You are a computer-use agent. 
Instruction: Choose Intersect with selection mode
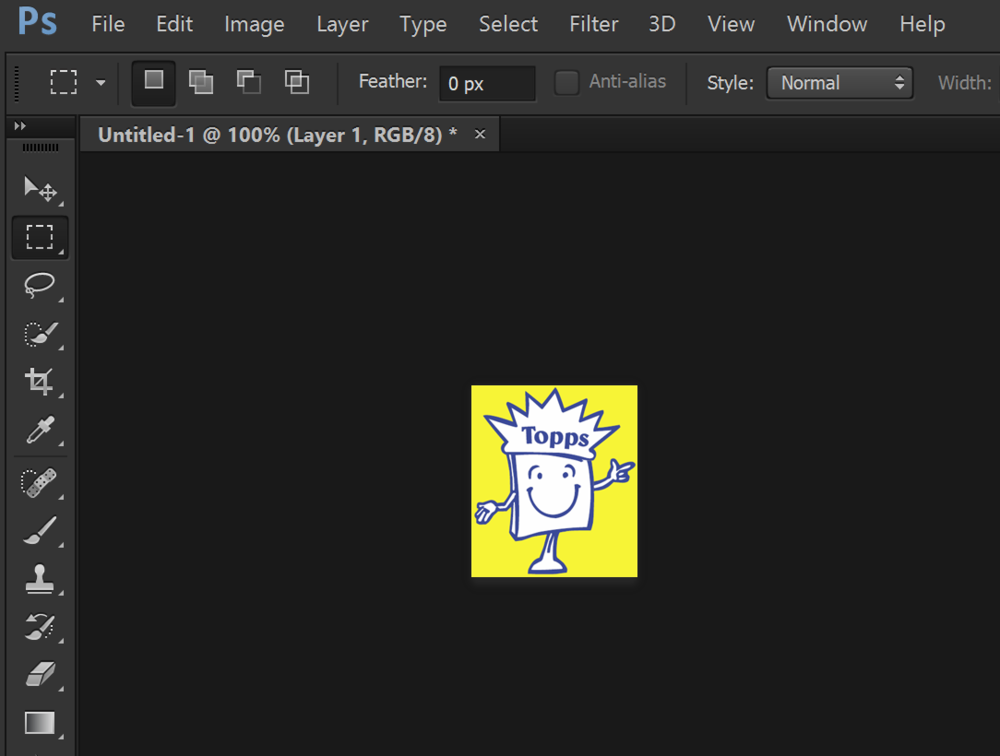(297, 82)
